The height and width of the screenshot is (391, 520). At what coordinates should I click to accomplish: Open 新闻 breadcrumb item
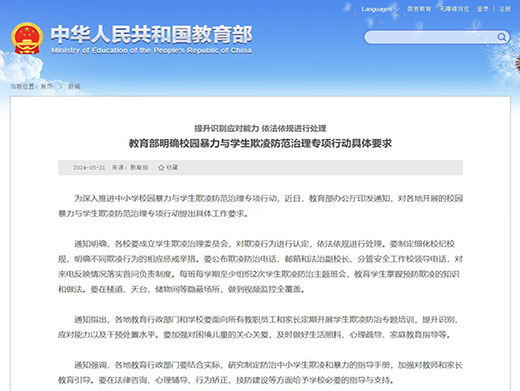tap(74, 86)
